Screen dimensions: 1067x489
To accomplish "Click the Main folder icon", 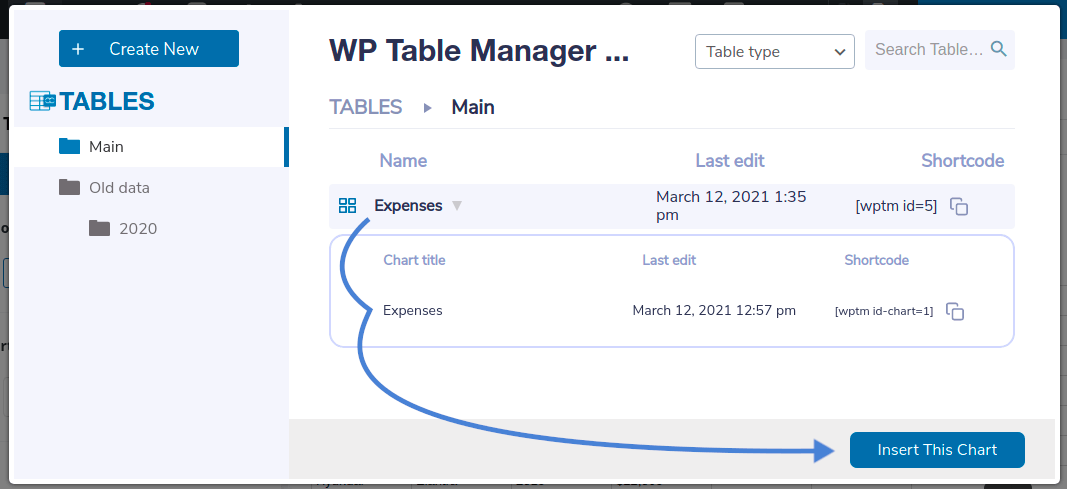I will point(69,147).
